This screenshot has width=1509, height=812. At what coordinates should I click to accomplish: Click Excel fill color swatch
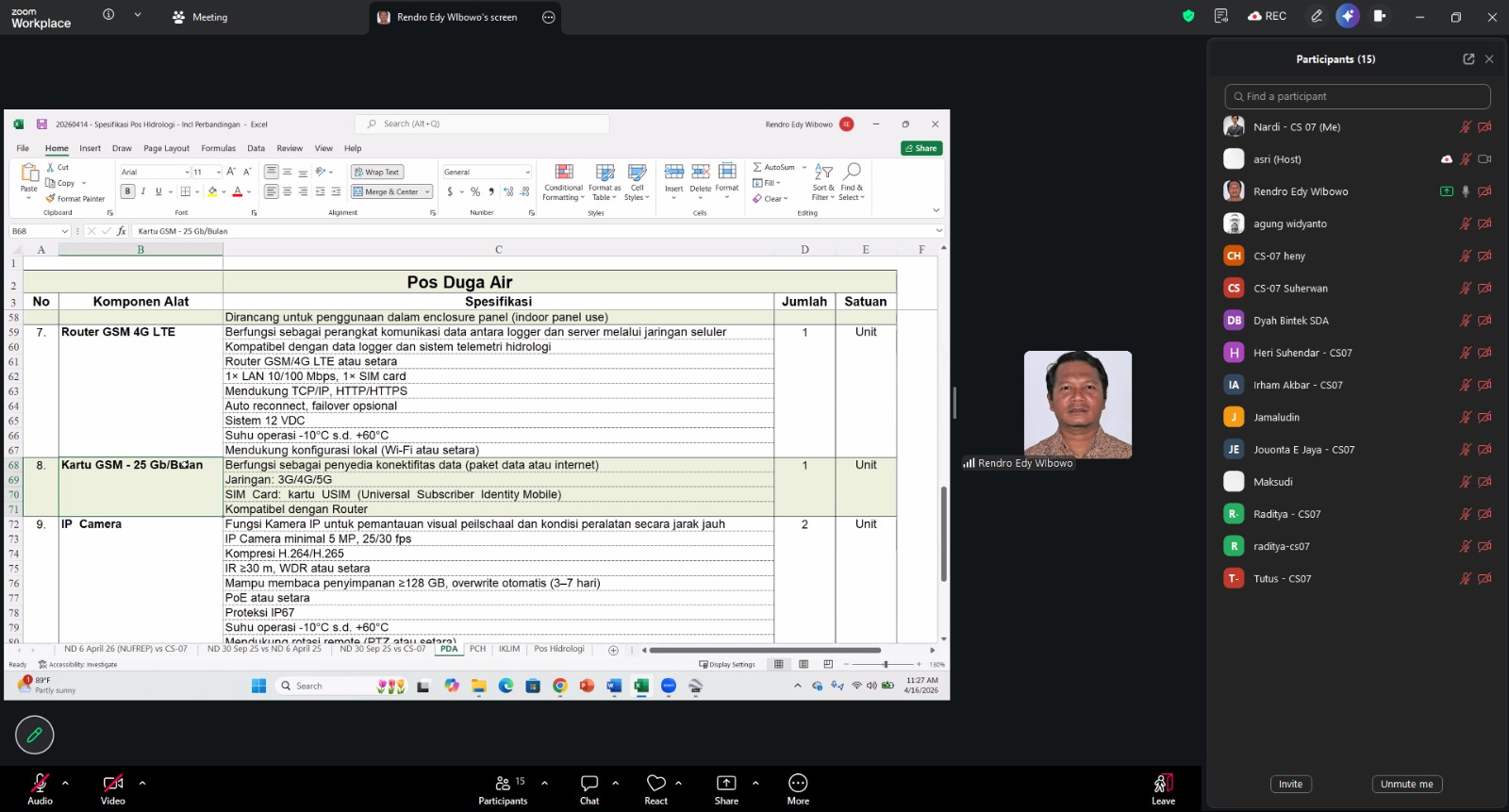(212, 191)
